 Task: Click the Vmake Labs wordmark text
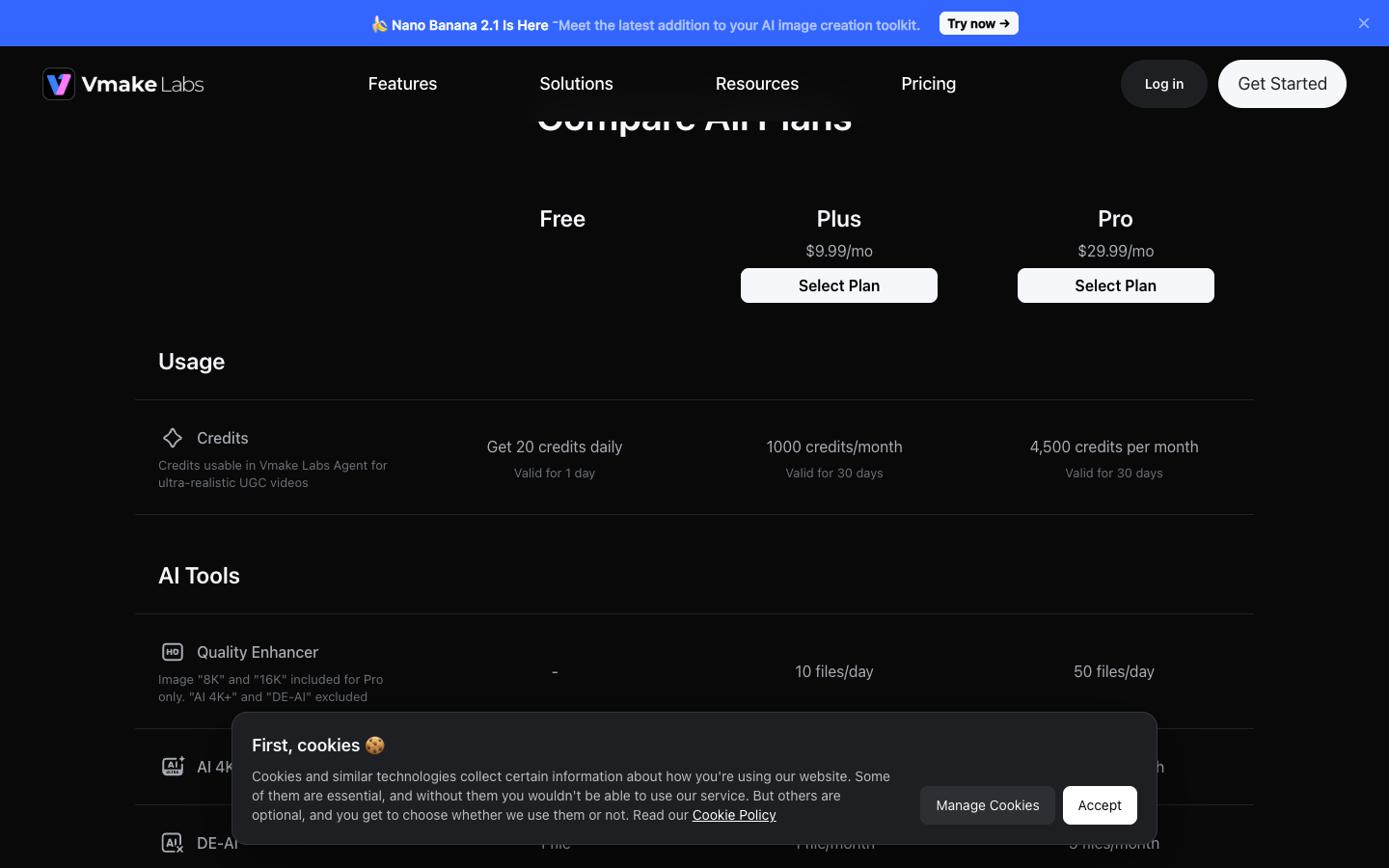tap(143, 84)
